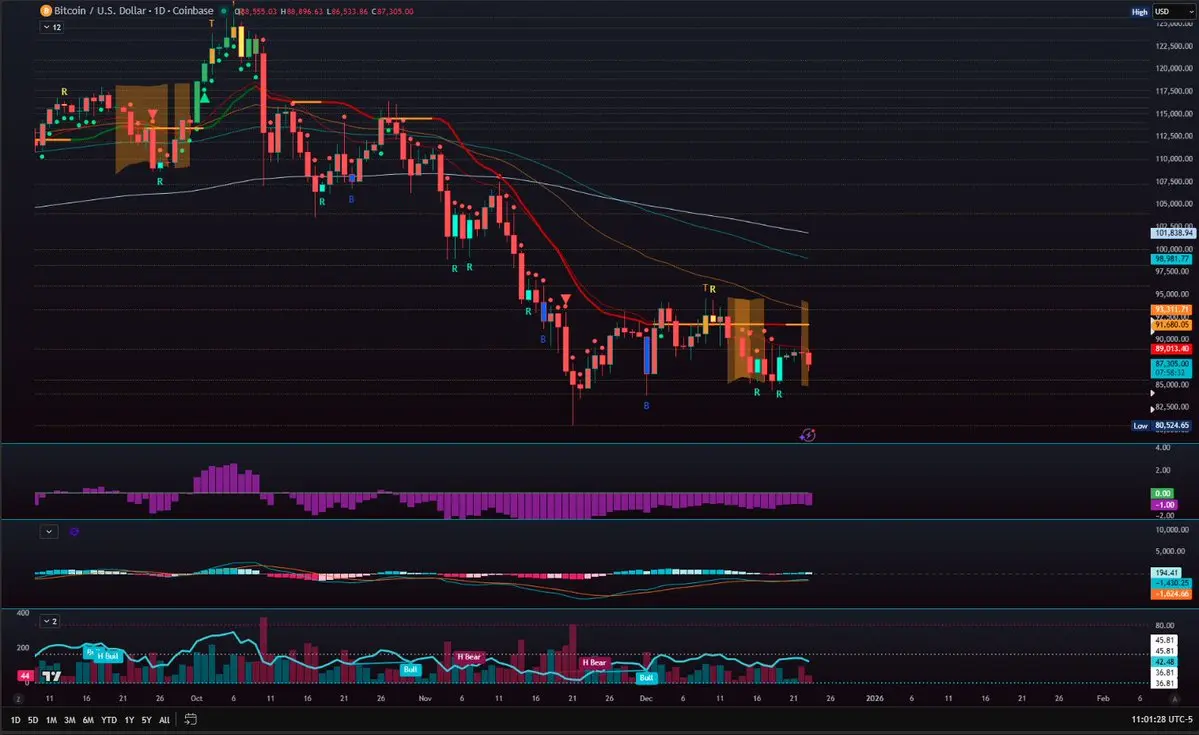Click the green market status dot
The image size is (1199, 735).
click(224, 11)
